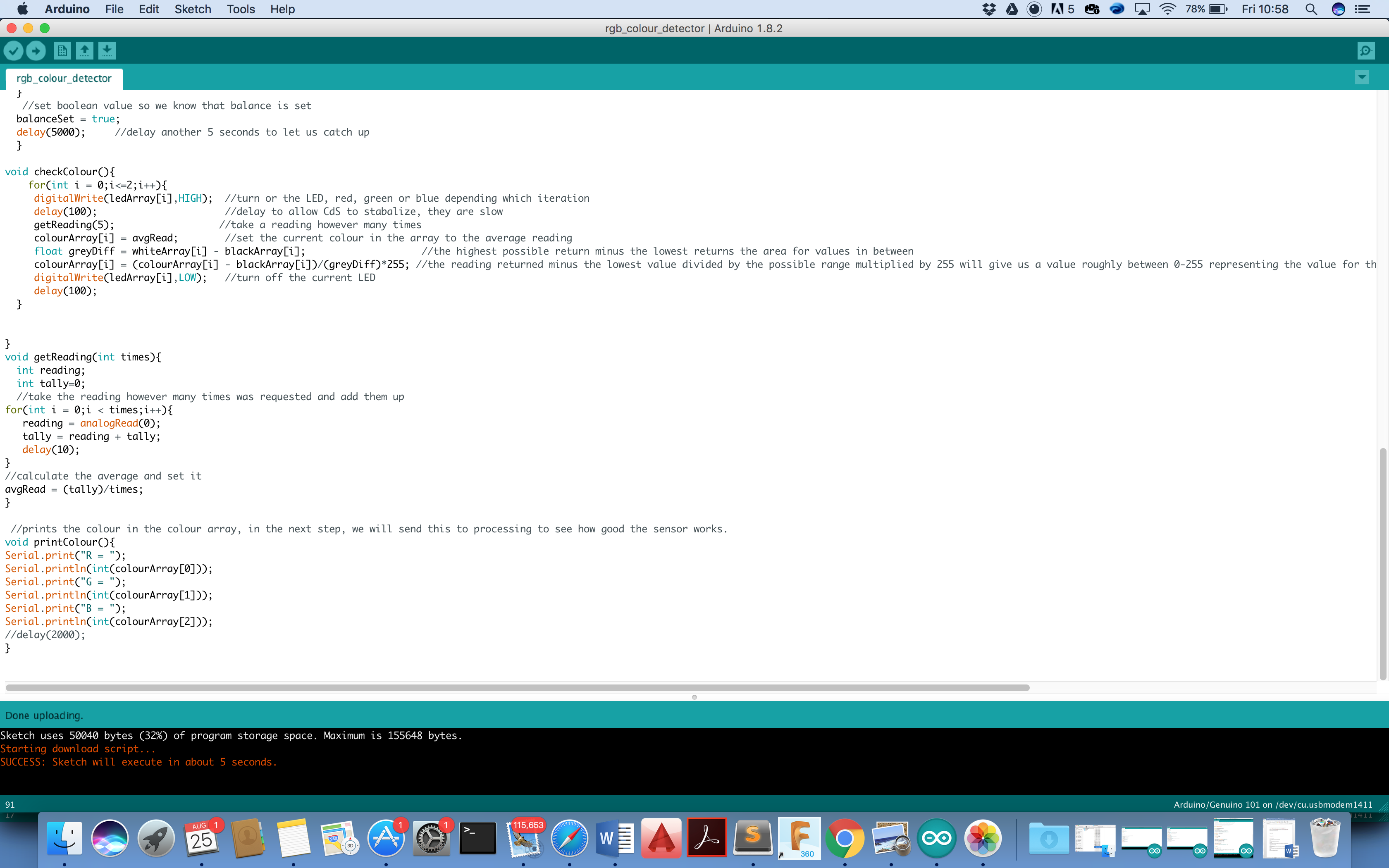Open Finder from the Dock
This screenshot has width=1389, height=868.
(64, 838)
